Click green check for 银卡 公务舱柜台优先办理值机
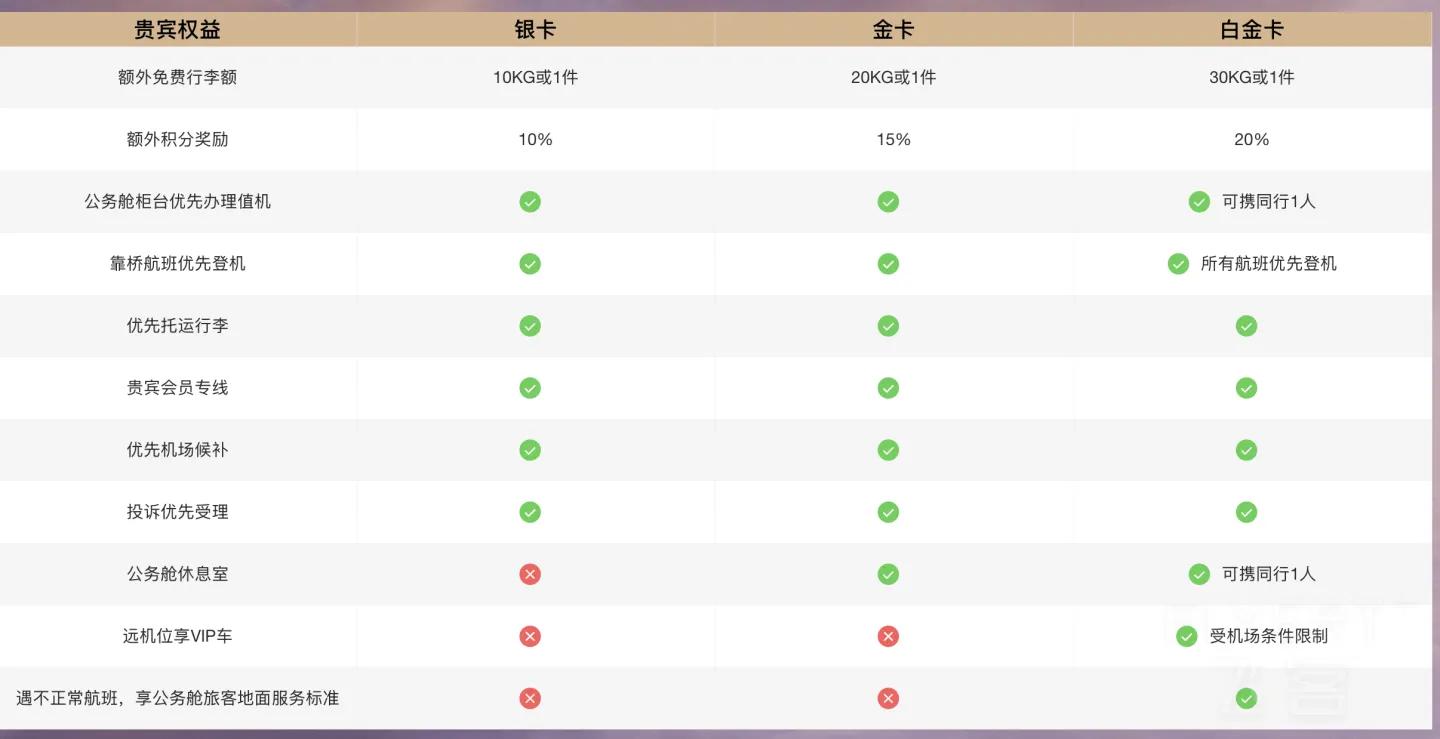The height and width of the screenshot is (739, 1440). point(530,202)
